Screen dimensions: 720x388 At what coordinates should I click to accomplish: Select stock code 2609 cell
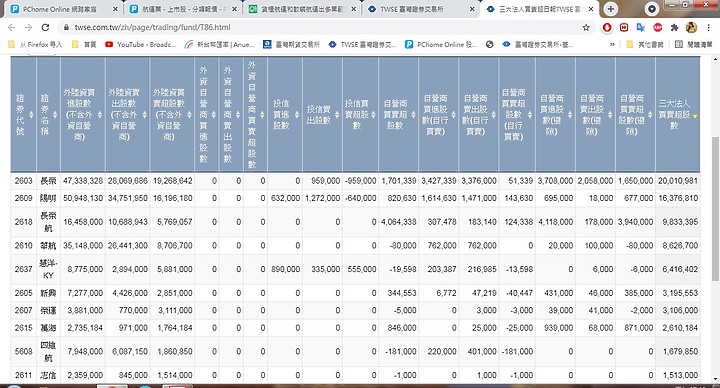coord(23,198)
